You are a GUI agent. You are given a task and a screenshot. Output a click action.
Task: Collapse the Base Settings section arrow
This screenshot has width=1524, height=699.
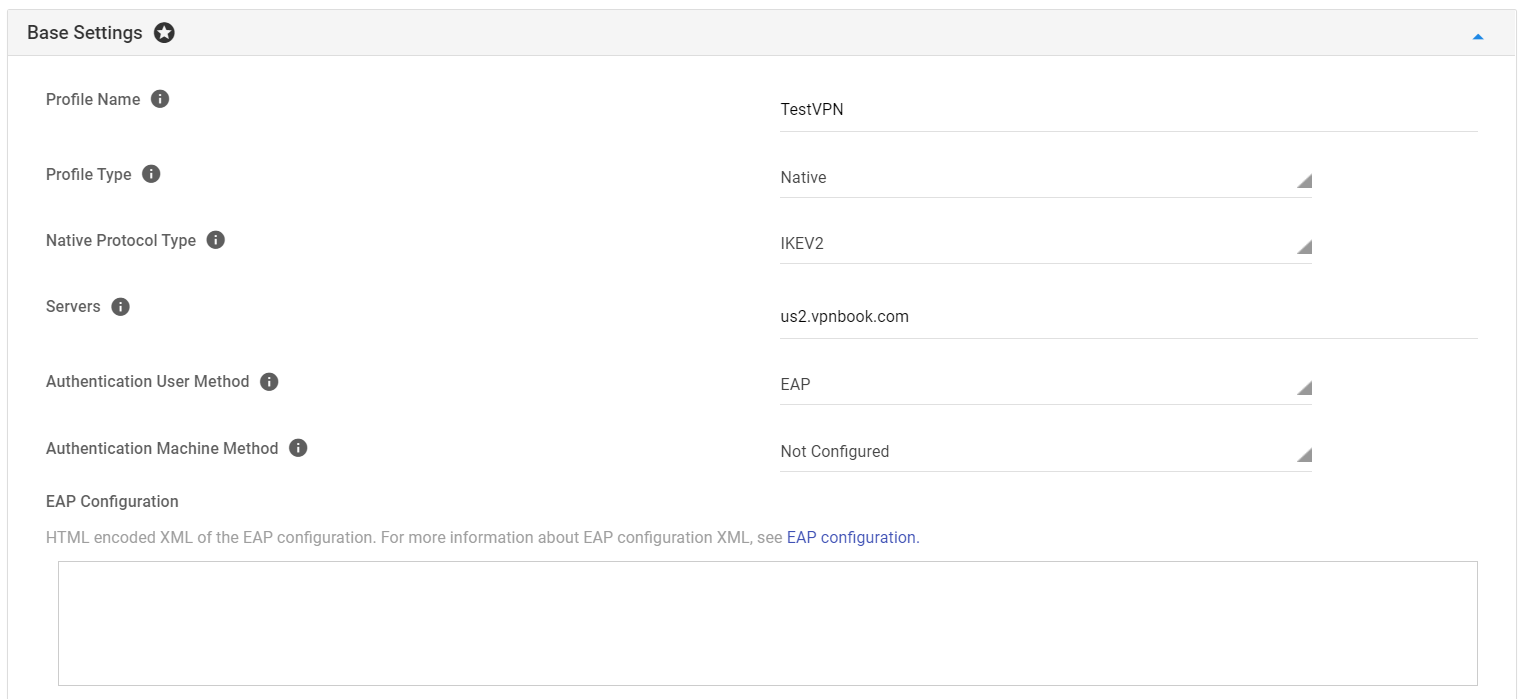pos(1478,37)
